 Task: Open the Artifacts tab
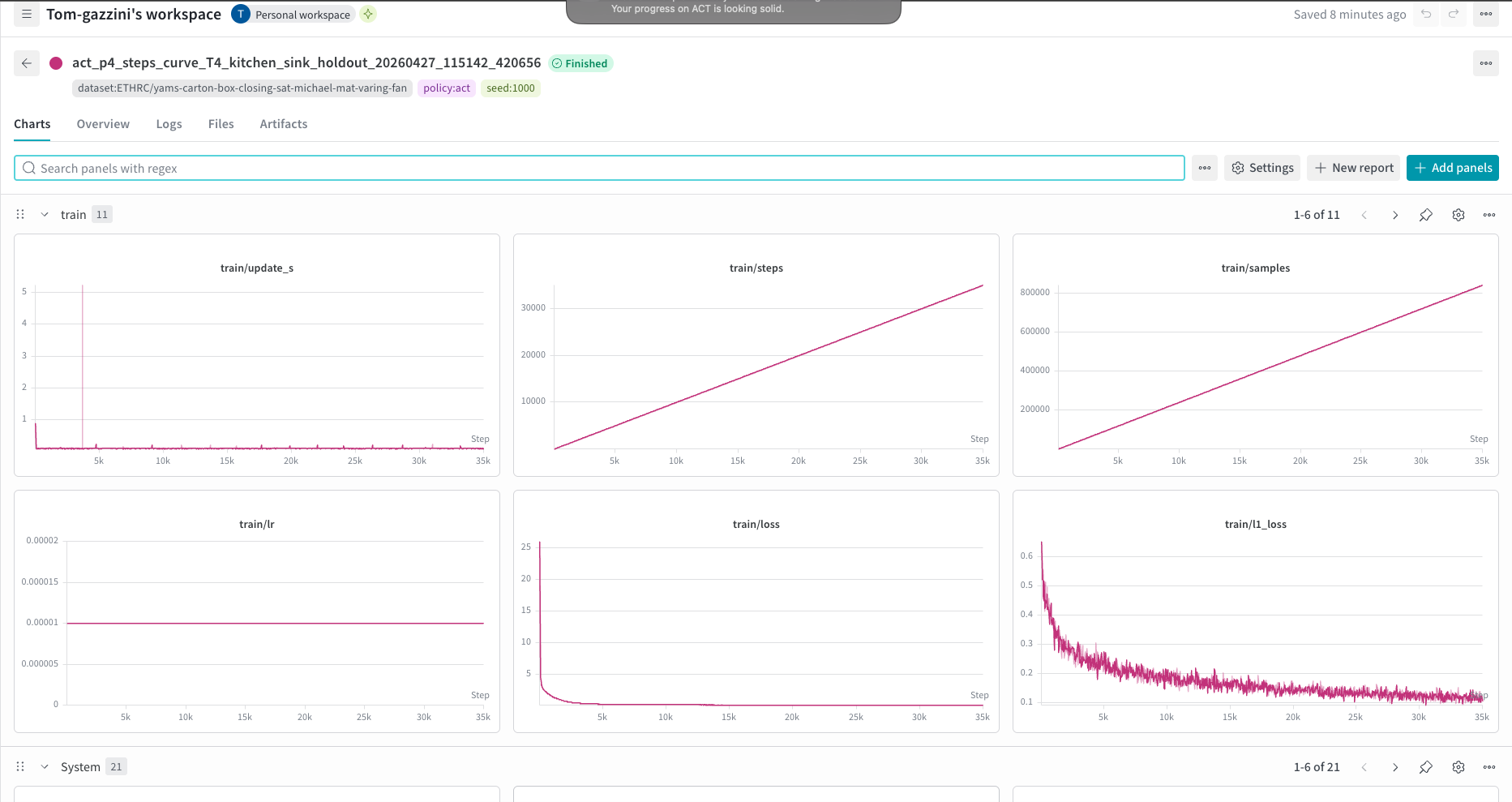(284, 124)
